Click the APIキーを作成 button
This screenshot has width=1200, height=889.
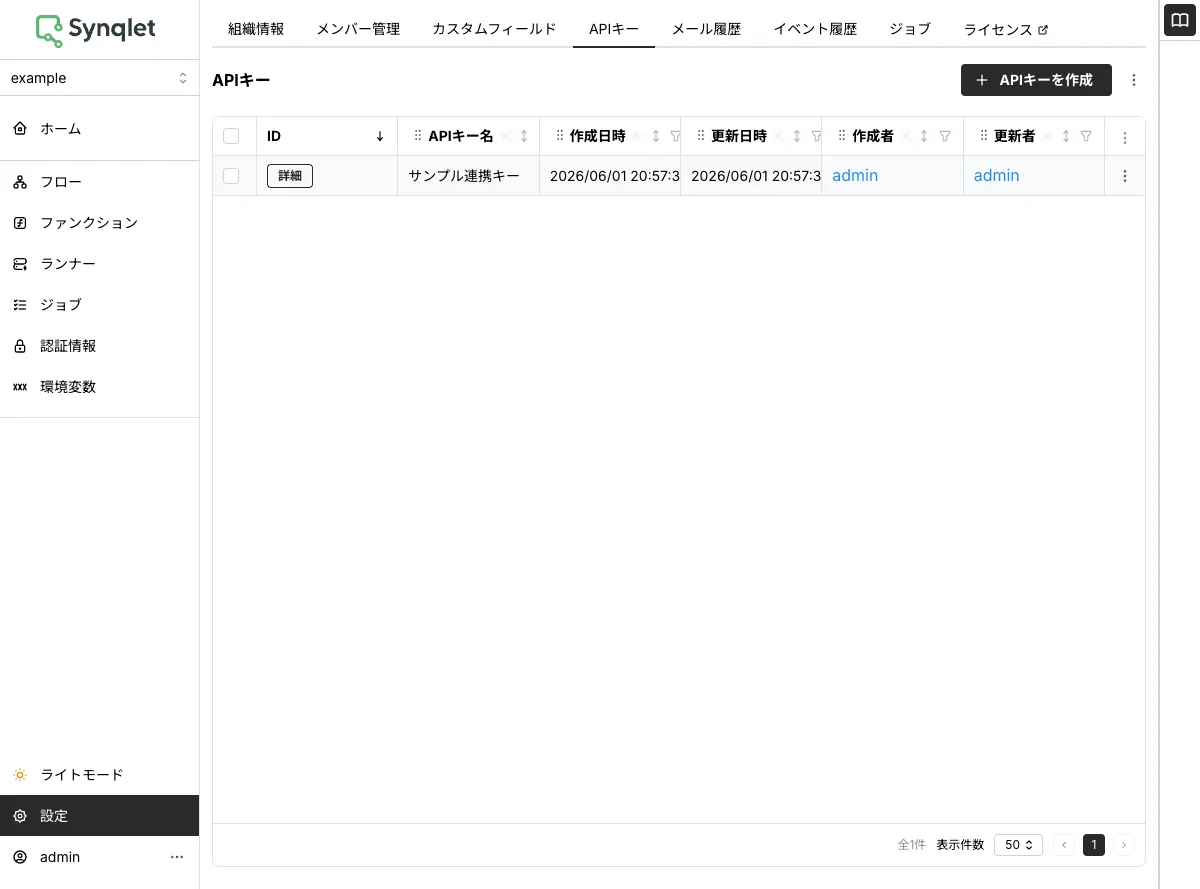[1036, 80]
